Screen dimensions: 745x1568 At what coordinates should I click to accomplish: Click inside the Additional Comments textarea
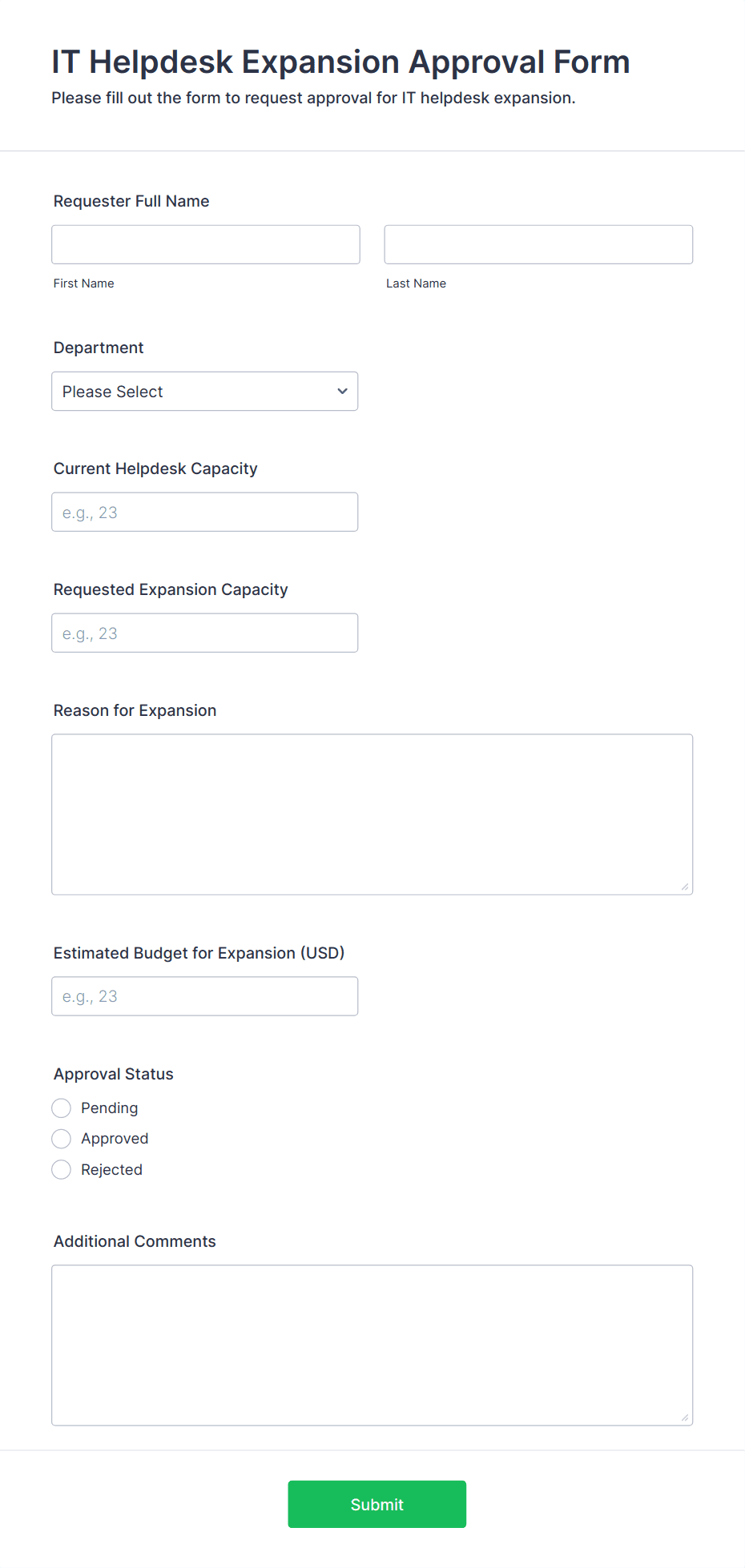(372, 1345)
